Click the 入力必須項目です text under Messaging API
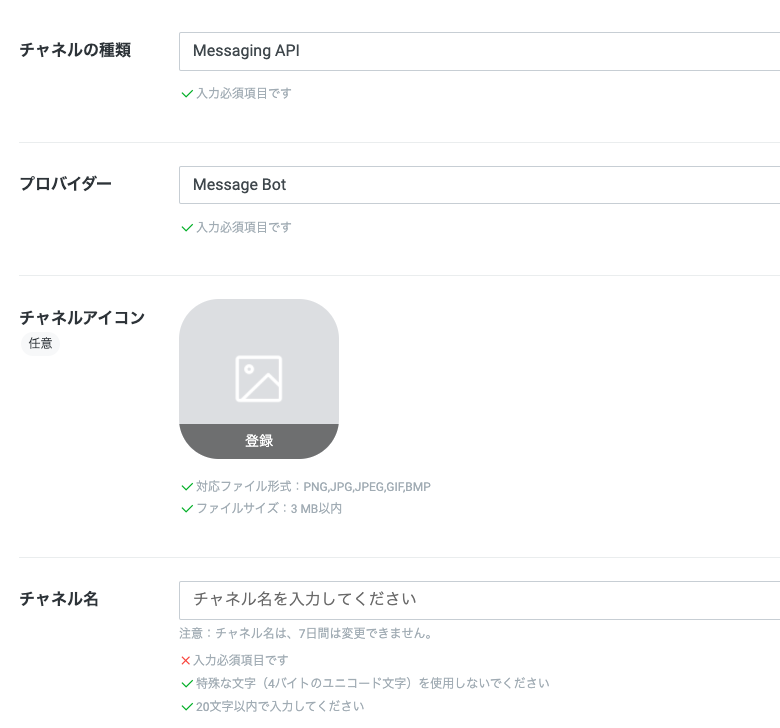The image size is (780, 728). pos(244,93)
